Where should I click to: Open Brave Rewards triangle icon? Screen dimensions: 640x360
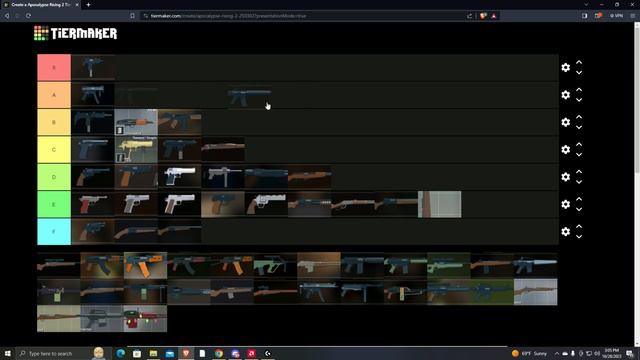point(494,16)
